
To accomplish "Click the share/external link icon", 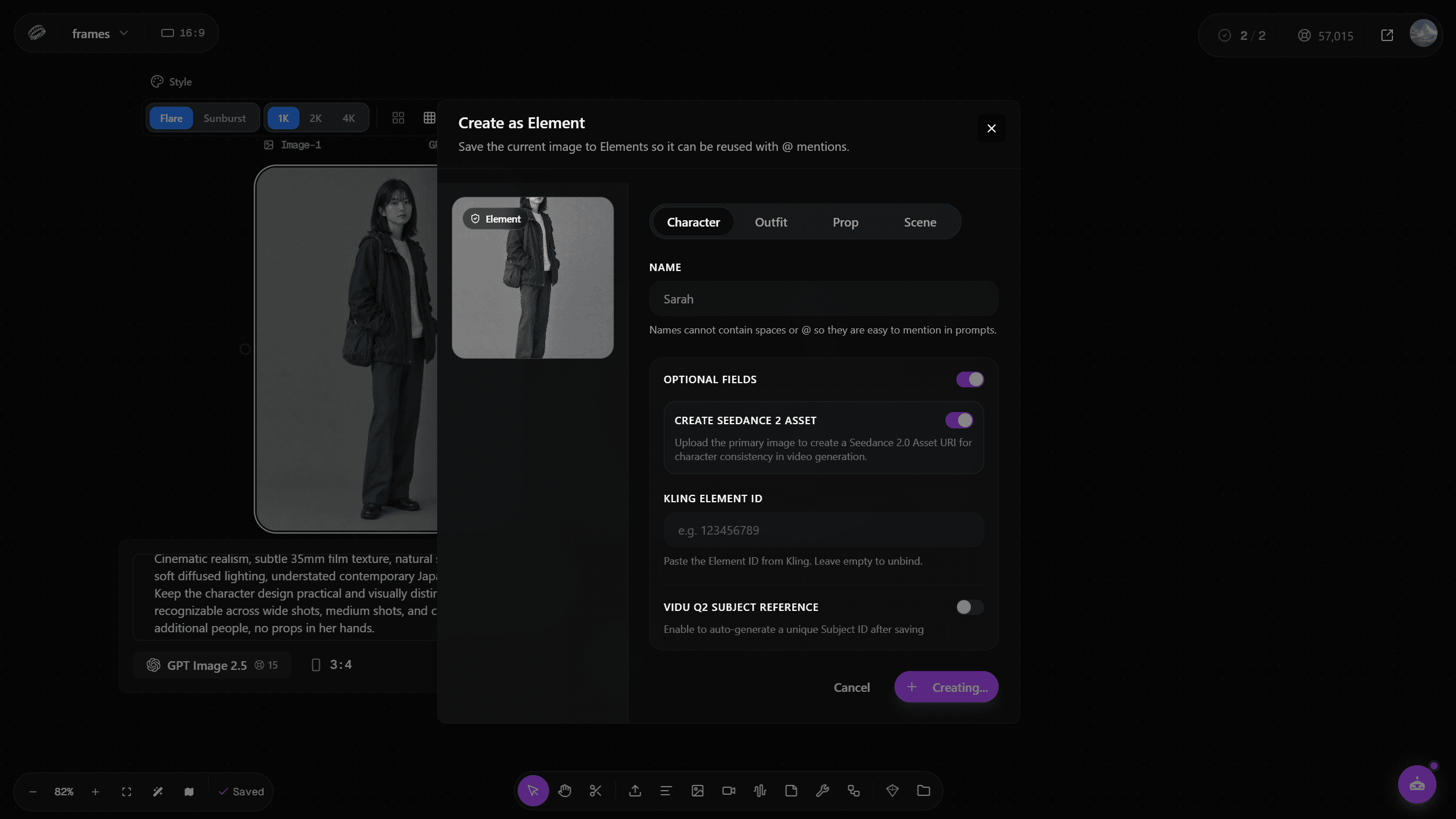I will 1387,35.
